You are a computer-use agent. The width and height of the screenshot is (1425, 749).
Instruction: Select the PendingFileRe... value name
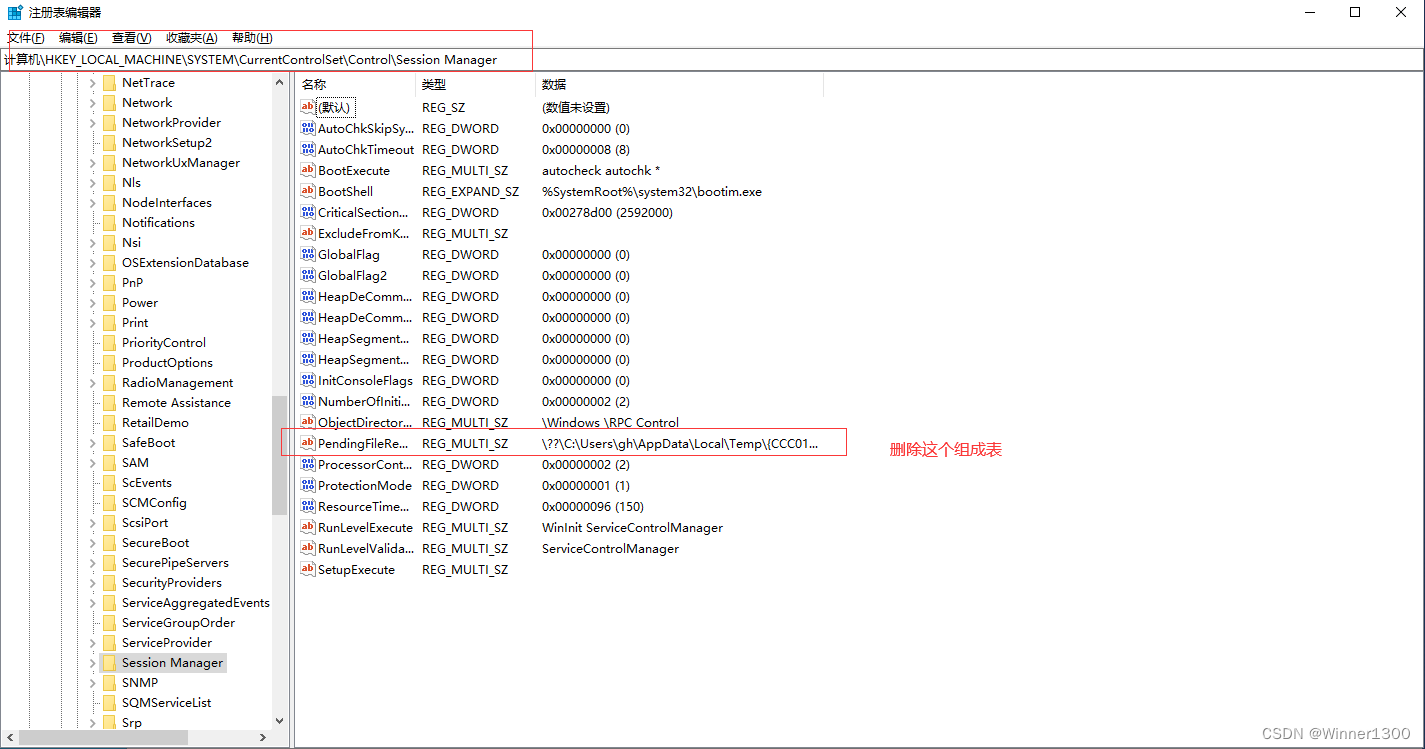click(364, 443)
